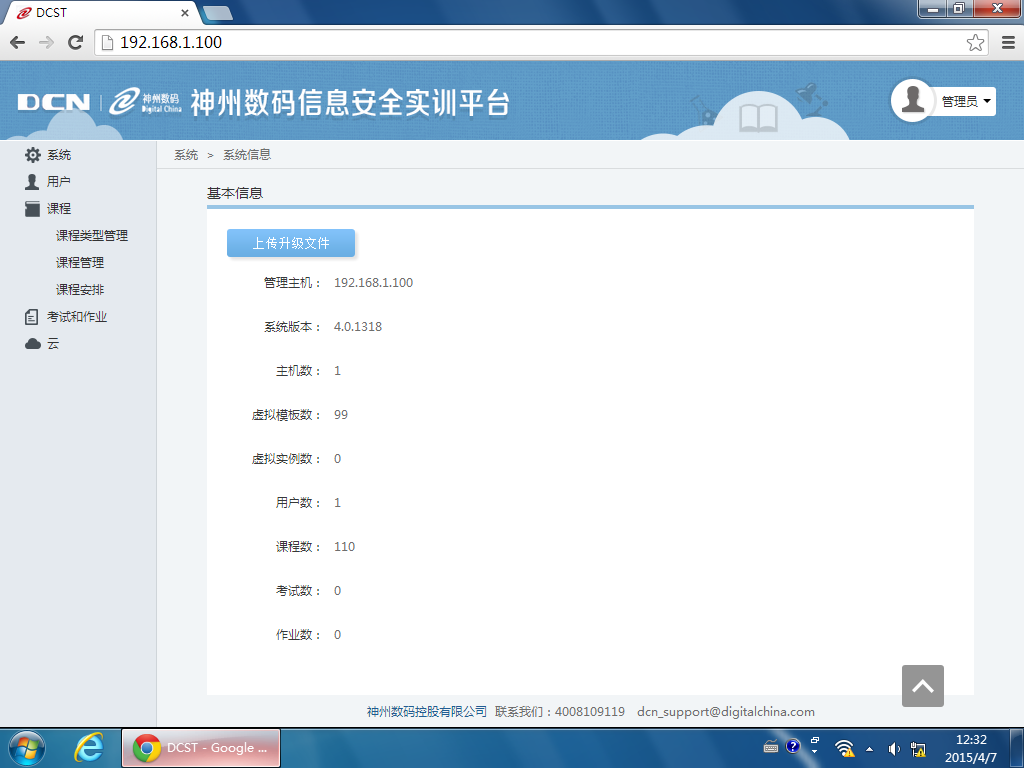This screenshot has height=768, width=1024.
Task: Open the 用户 person icon in sidebar
Action: click(32, 182)
